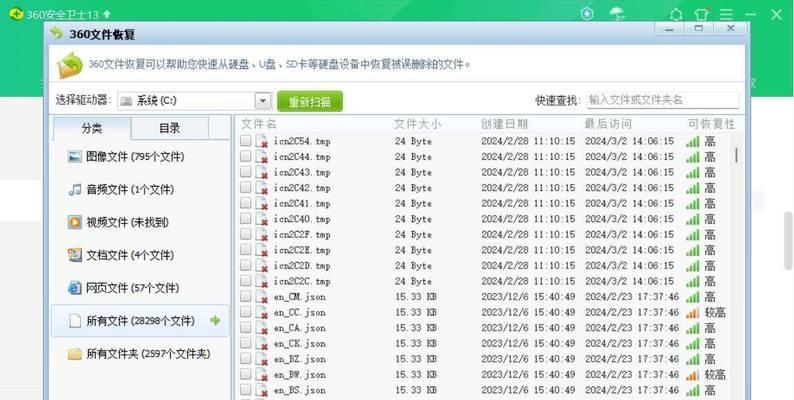Screen dimensions: 794x400
Task: Select 文档文件 (4个文件) category
Action: pos(140,255)
